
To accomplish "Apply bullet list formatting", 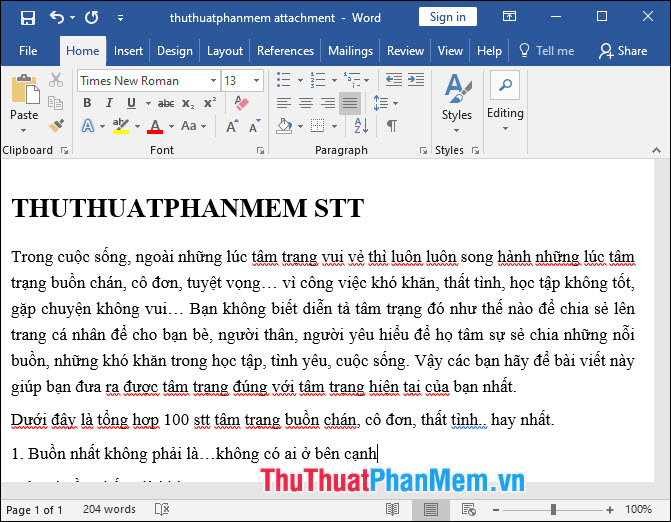I will pyautogui.click(x=284, y=80).
